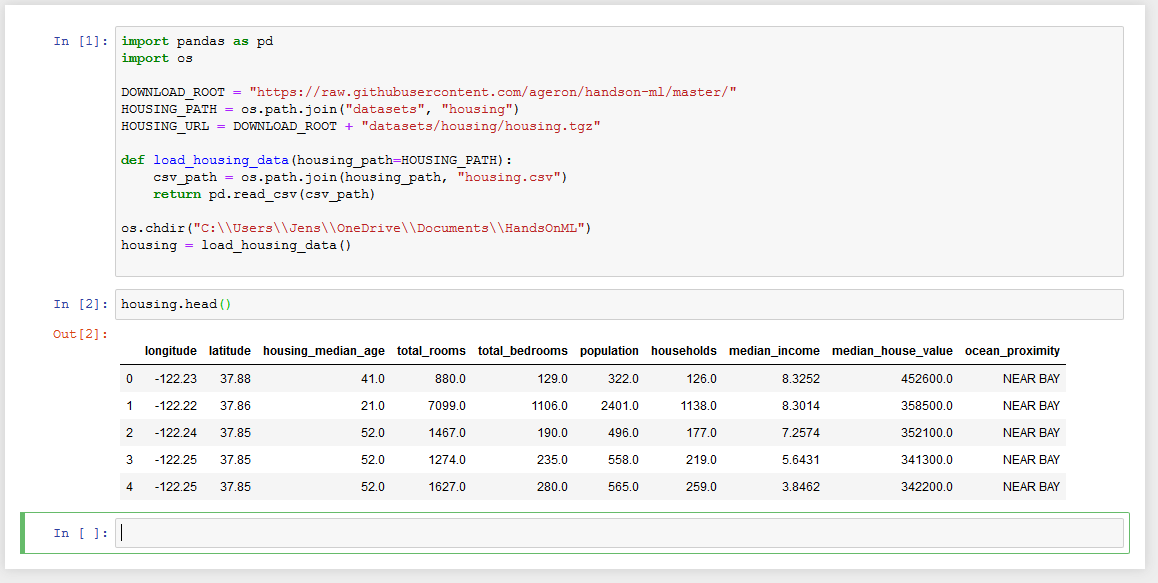Click the ocean_proximity column header
The image size is (1158, 583).
coord(1013,351)
